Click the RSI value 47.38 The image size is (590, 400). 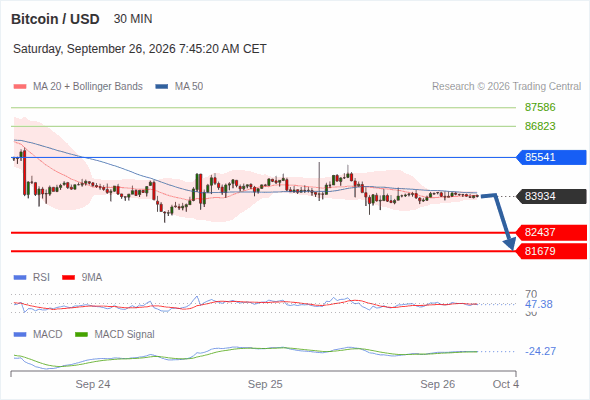click(x=539, y=304)
